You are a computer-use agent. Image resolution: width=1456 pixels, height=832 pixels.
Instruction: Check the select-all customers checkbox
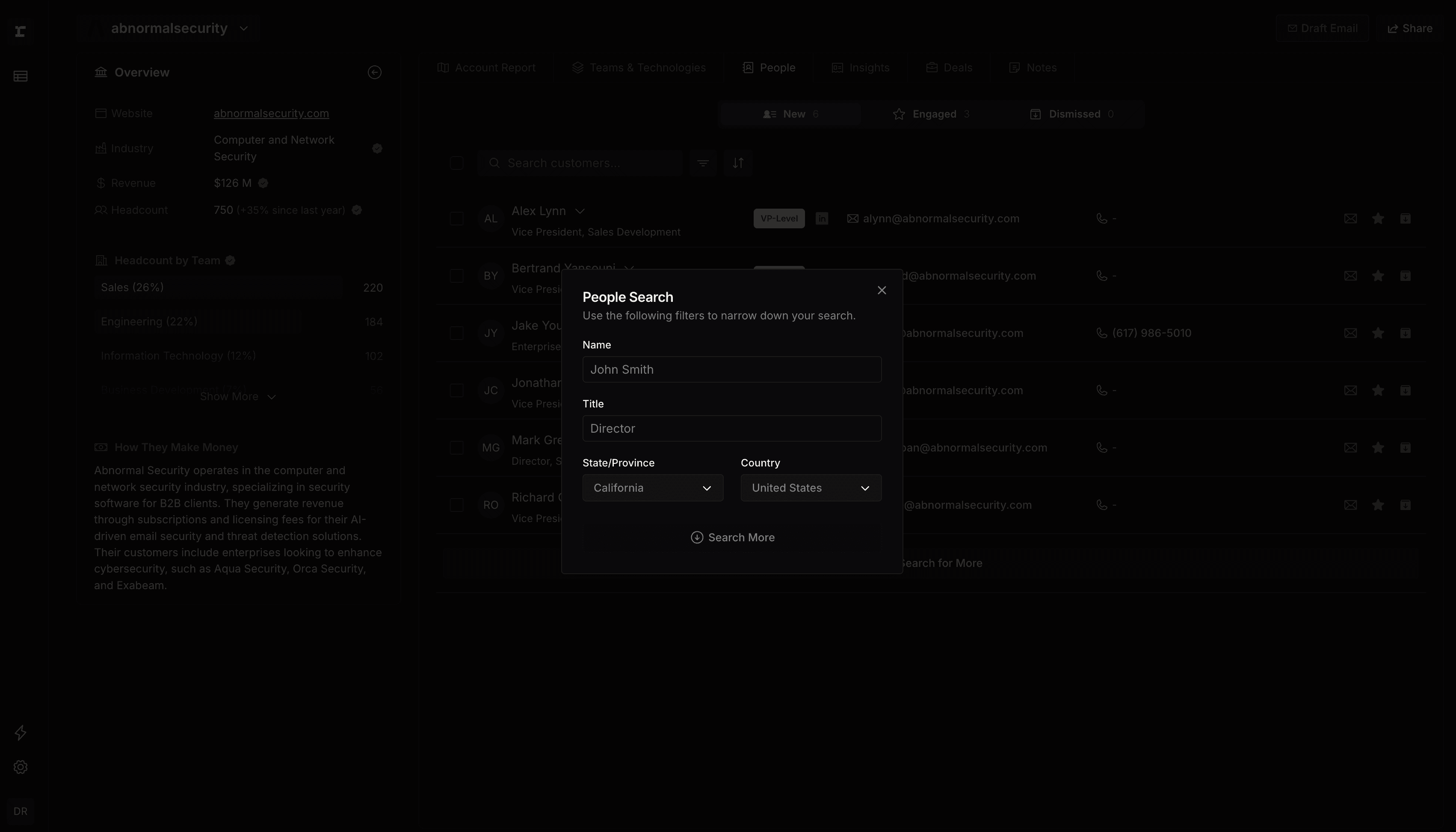(456, 163)
